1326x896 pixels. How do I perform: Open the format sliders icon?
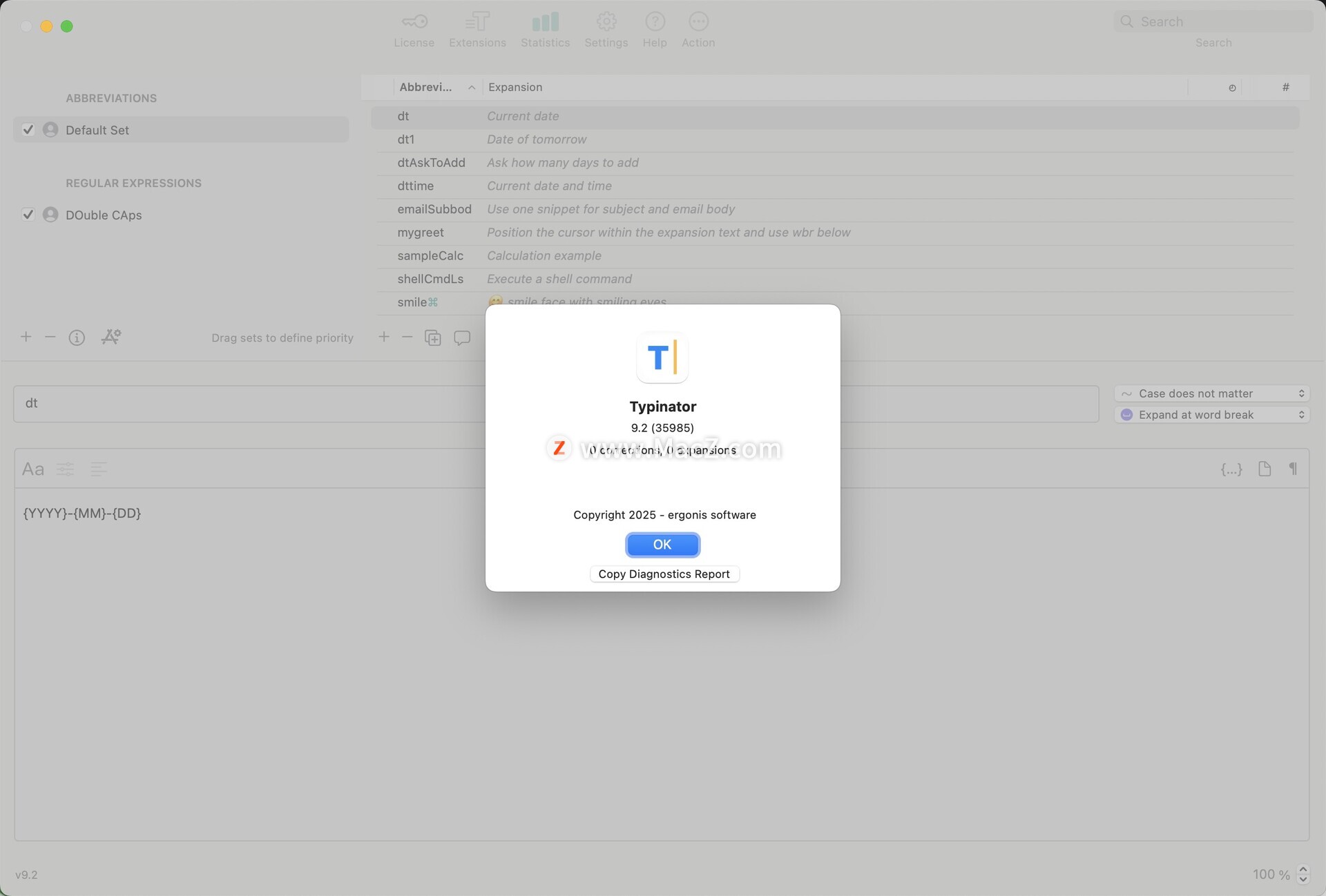(66, 469)
